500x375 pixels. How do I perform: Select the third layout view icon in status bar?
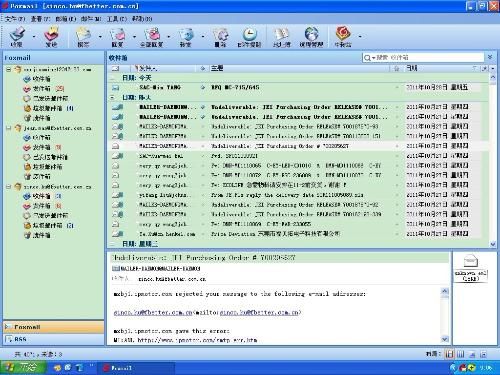tap(472, 354)
